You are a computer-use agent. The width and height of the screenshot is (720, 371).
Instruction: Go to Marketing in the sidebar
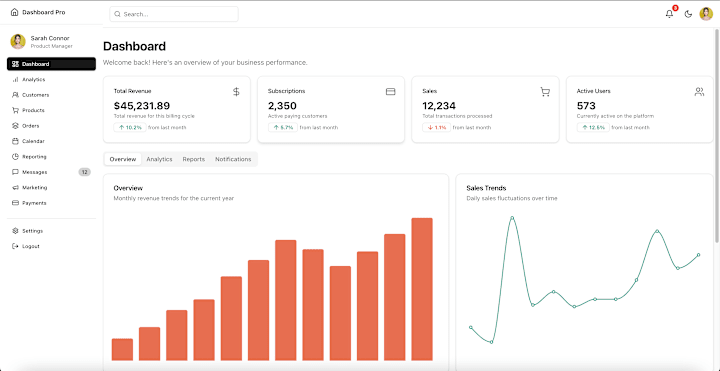51,187
